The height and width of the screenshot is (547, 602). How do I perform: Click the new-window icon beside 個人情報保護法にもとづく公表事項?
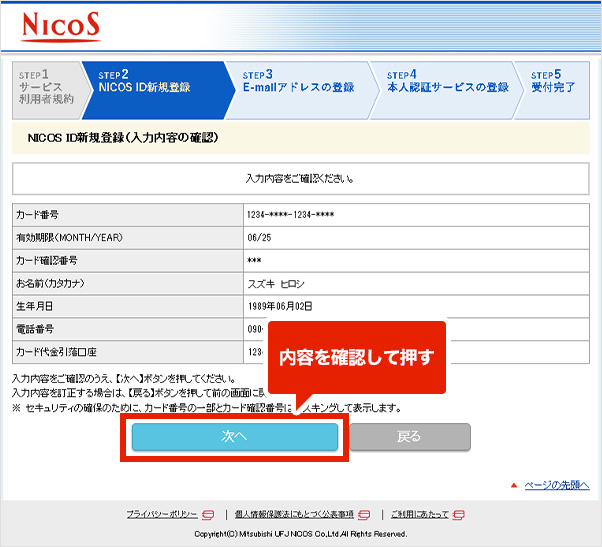[364, 514]
